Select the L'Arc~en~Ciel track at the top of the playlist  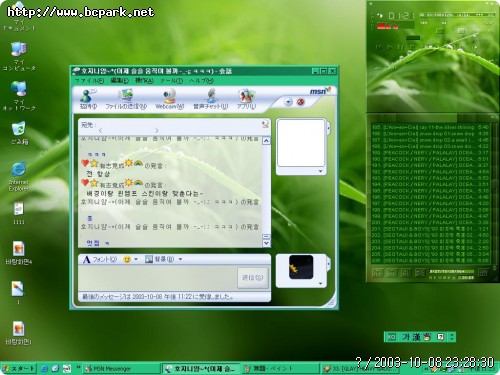point(430,127)
